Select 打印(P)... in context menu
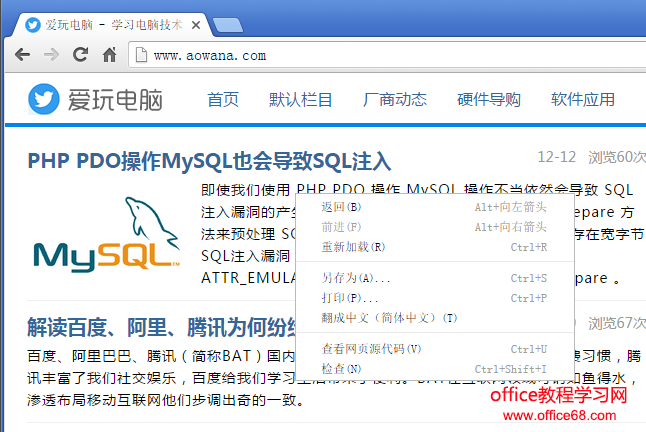This screenshot has width=646, height=432. click(x=435, y=298)
